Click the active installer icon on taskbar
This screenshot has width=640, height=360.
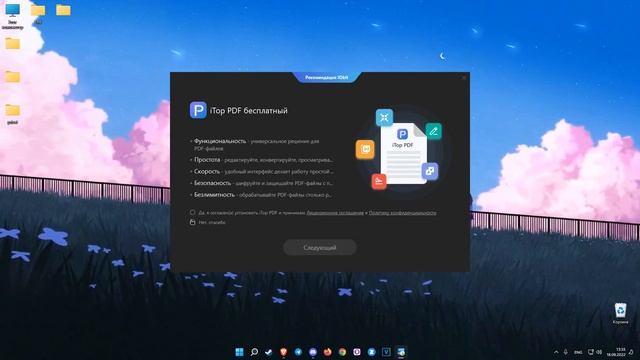tap(401, 352)
